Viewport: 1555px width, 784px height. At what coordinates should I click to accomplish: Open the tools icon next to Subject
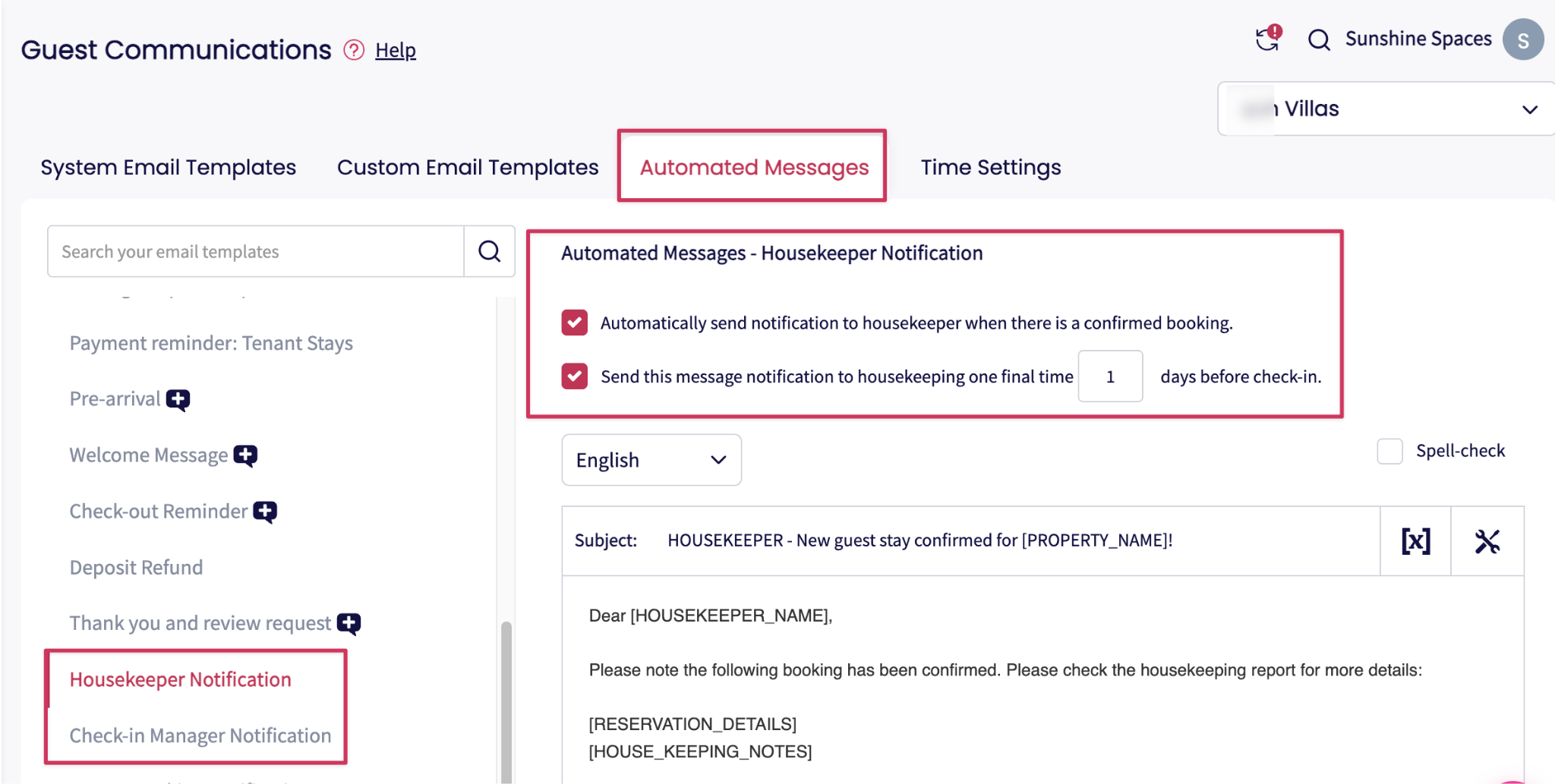point(1487,541)
